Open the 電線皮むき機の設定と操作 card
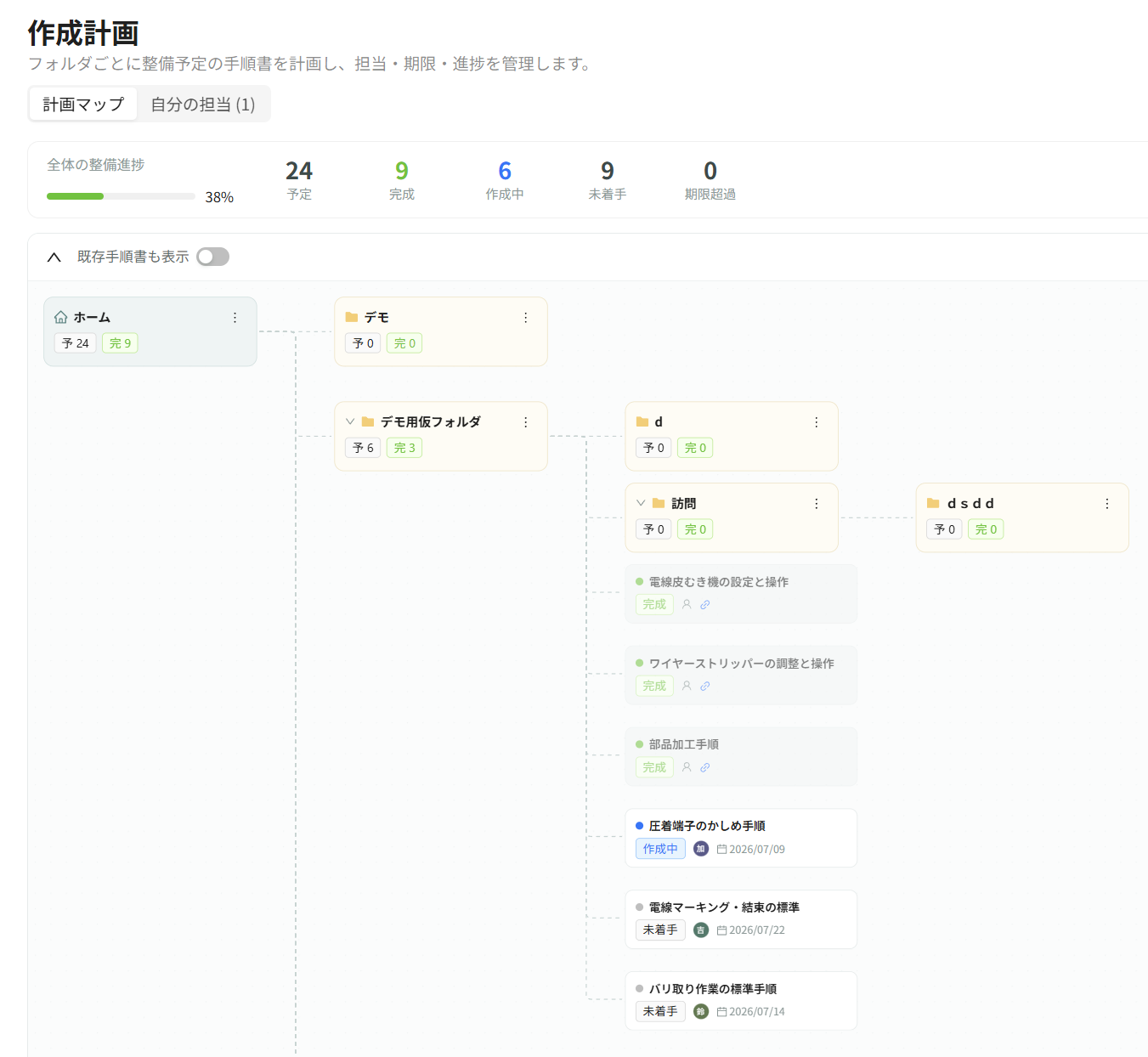Viewport: 1148px width, 1057px height. click(x=741, y=594)
